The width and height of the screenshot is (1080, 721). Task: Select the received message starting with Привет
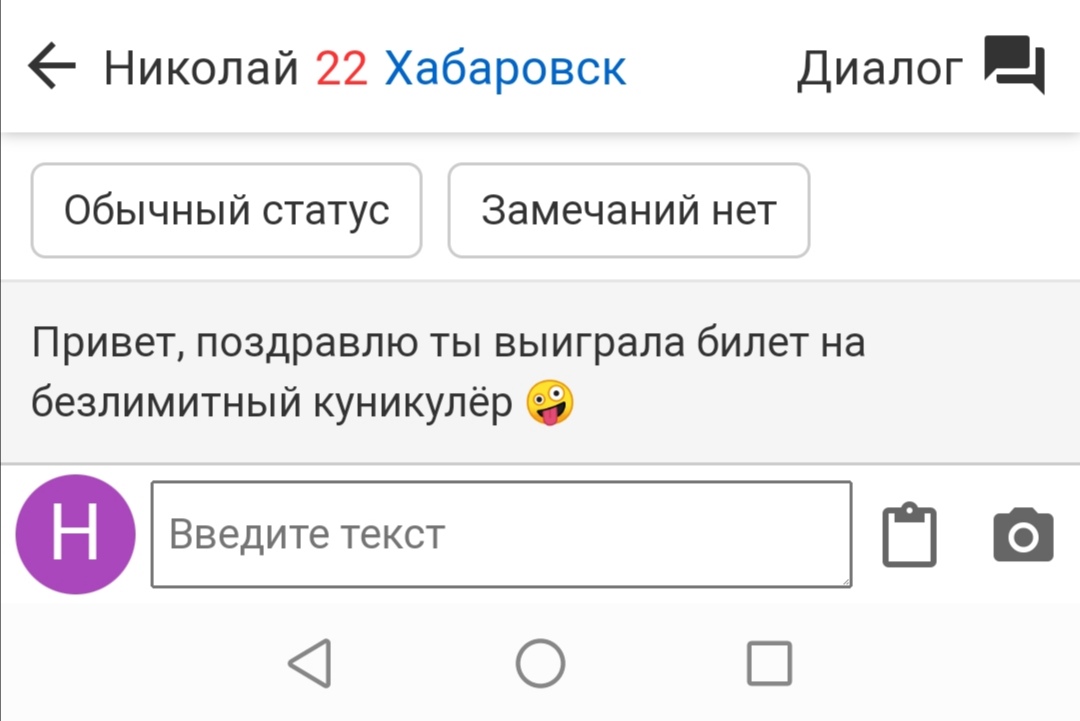[540, 372]
